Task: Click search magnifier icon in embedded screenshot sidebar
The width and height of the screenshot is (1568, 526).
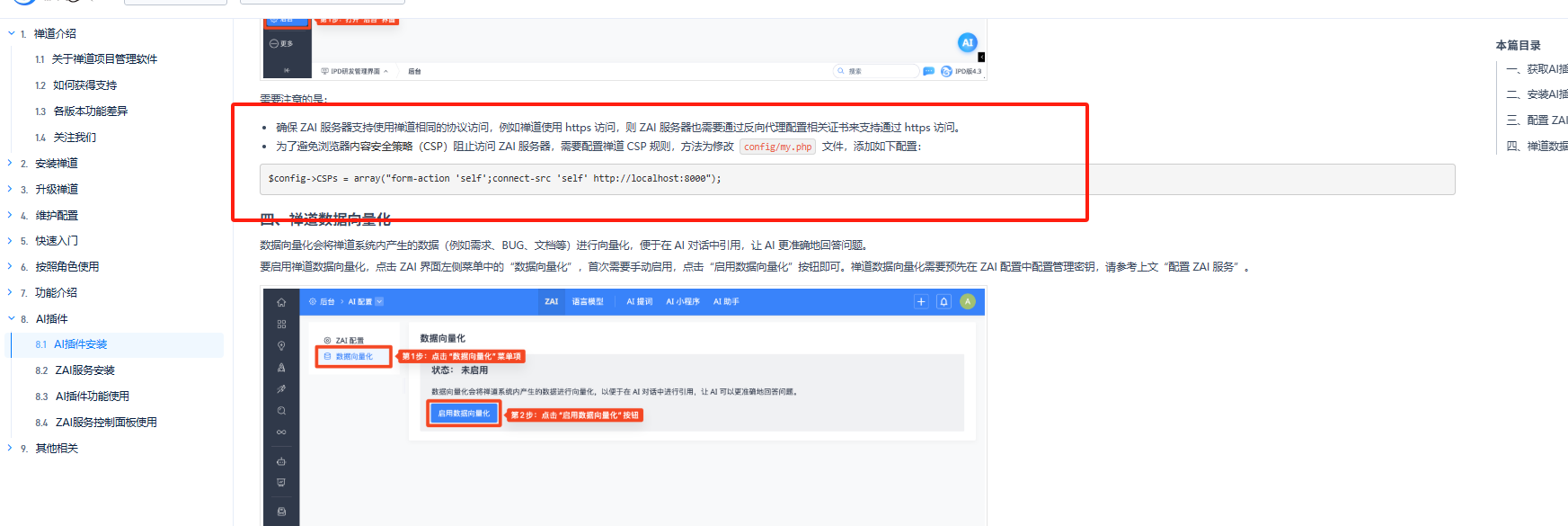Action: tap(281, 411)
